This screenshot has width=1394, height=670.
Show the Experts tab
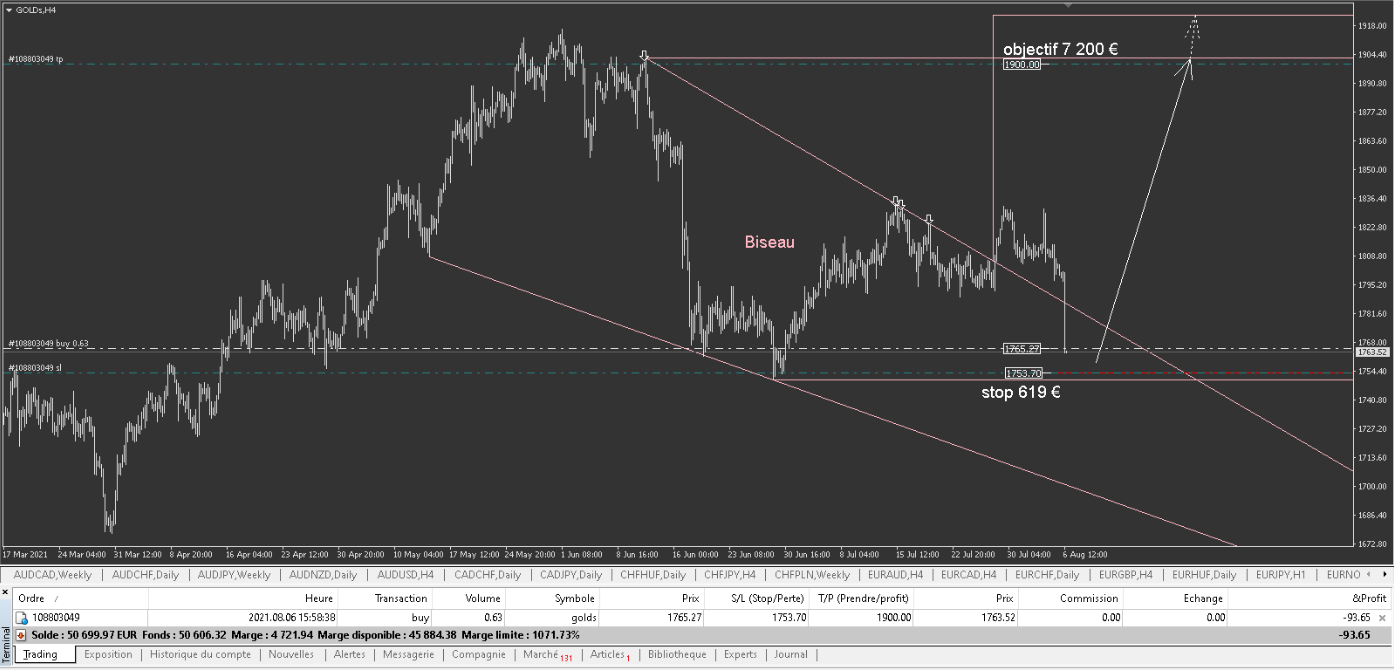tap(740, 655)
